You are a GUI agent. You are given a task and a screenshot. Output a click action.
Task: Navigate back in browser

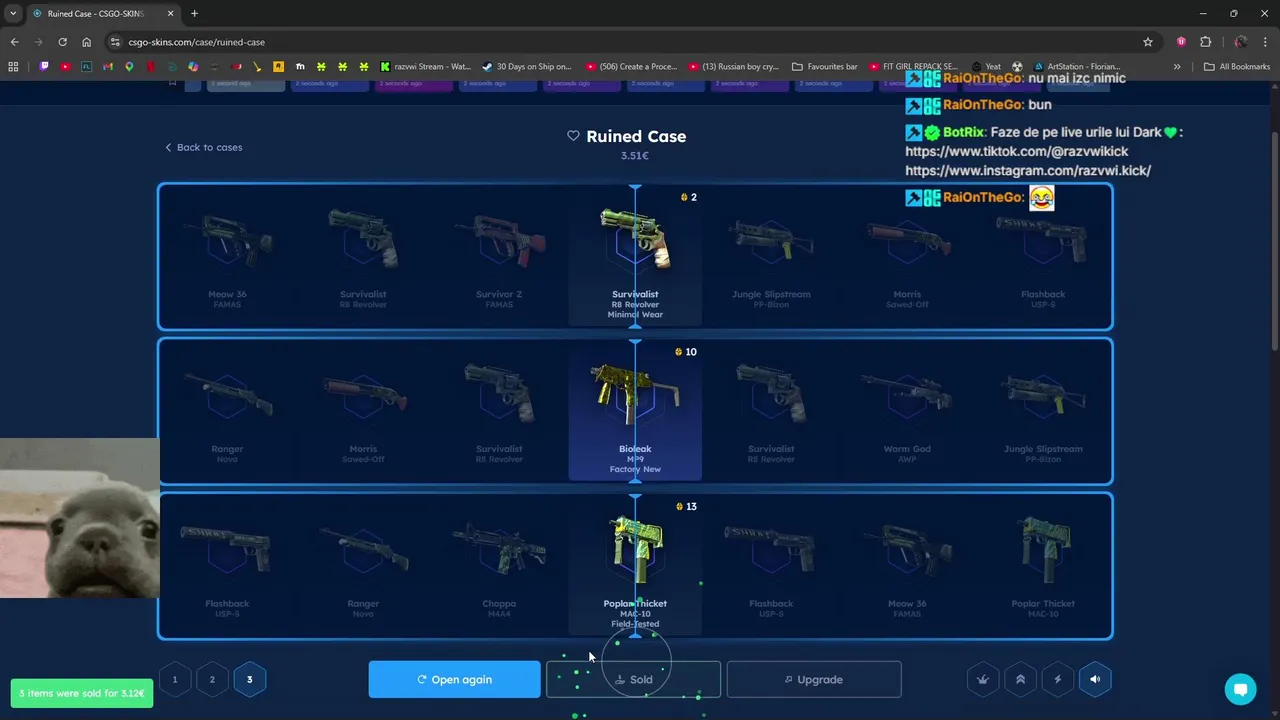[x=14, y=42]
